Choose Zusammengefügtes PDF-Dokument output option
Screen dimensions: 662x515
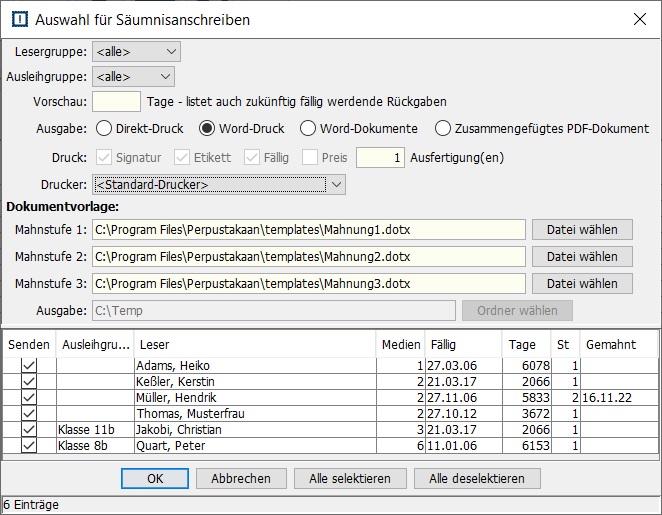(x=443, y=128)
